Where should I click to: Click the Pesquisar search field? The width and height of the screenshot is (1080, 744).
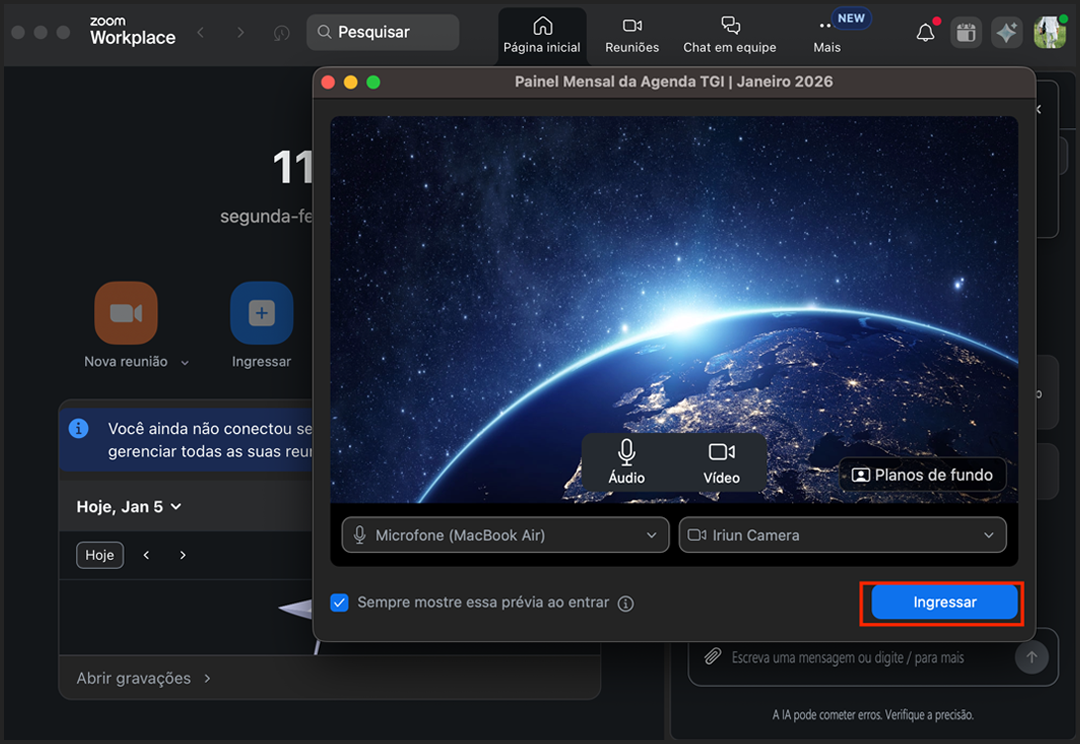click(x=383, y=32)
